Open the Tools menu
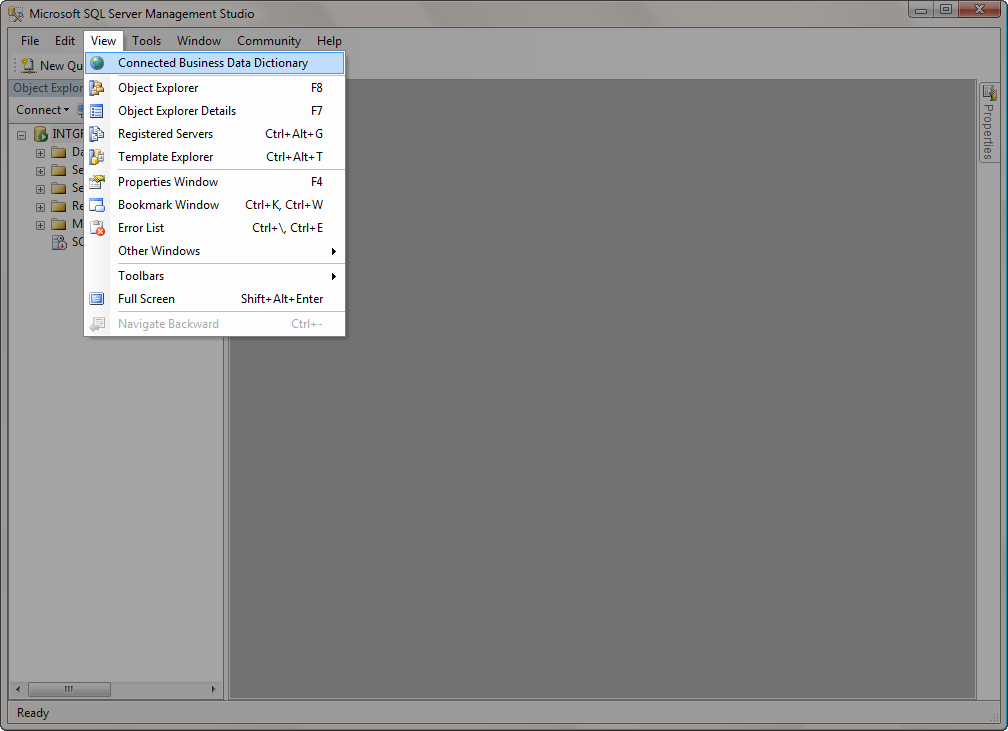Screen dimensions: 1008x731 (146, 41)
